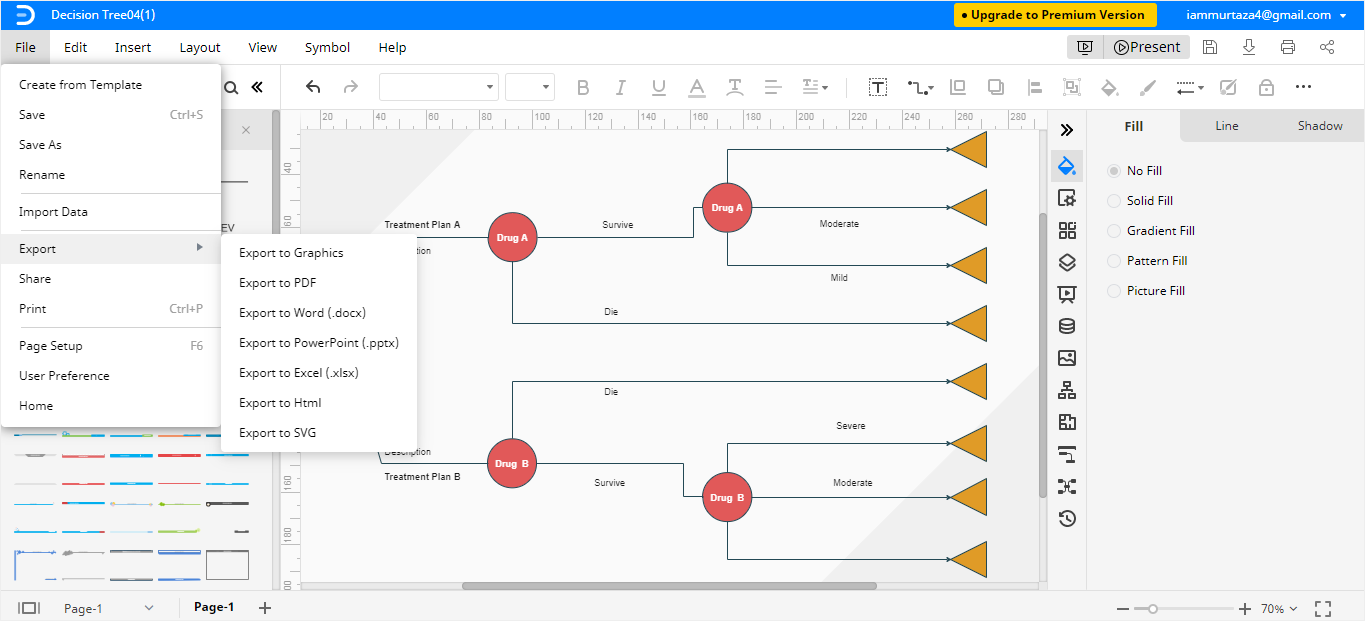The height and width of the screenshot is (621, 1365).
Task: Enable Gradient Fill option
Action: tap(1113, 230)
